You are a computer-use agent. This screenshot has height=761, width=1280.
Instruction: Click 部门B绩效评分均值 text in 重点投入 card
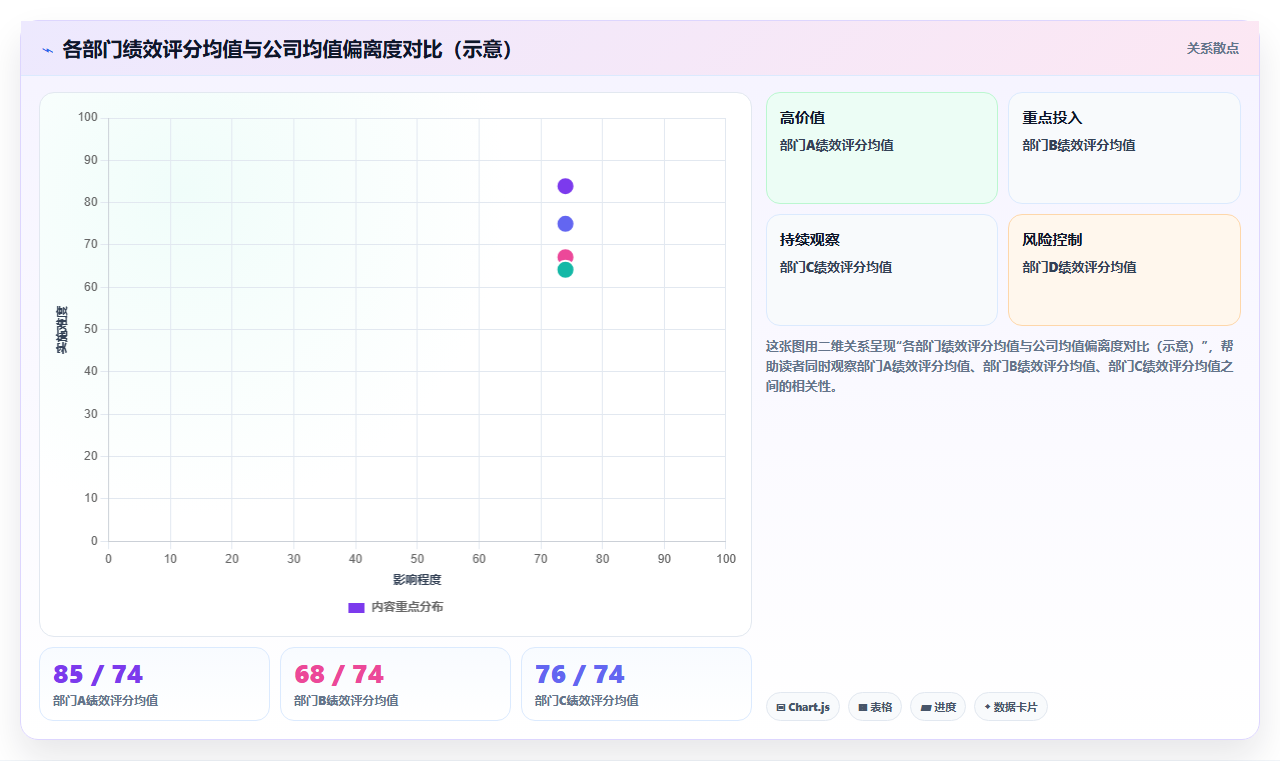[1079, 145]
